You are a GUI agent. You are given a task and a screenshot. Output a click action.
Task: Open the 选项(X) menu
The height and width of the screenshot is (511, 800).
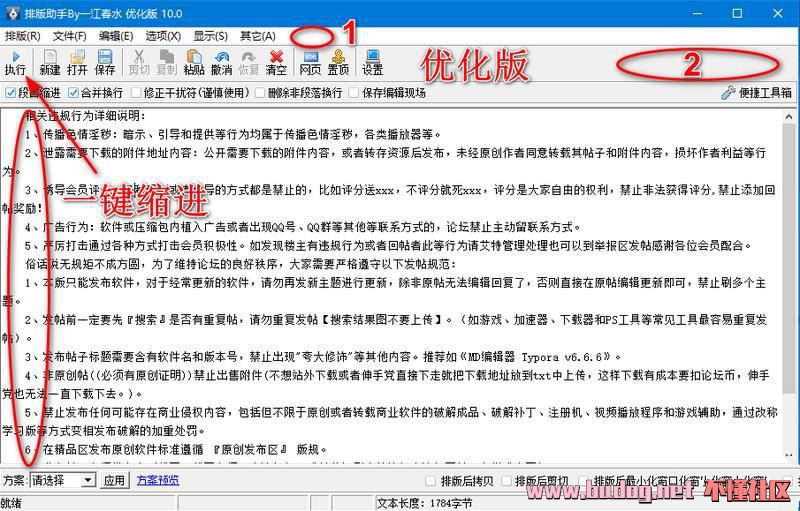pyautogui.click(x=163, y=36)
